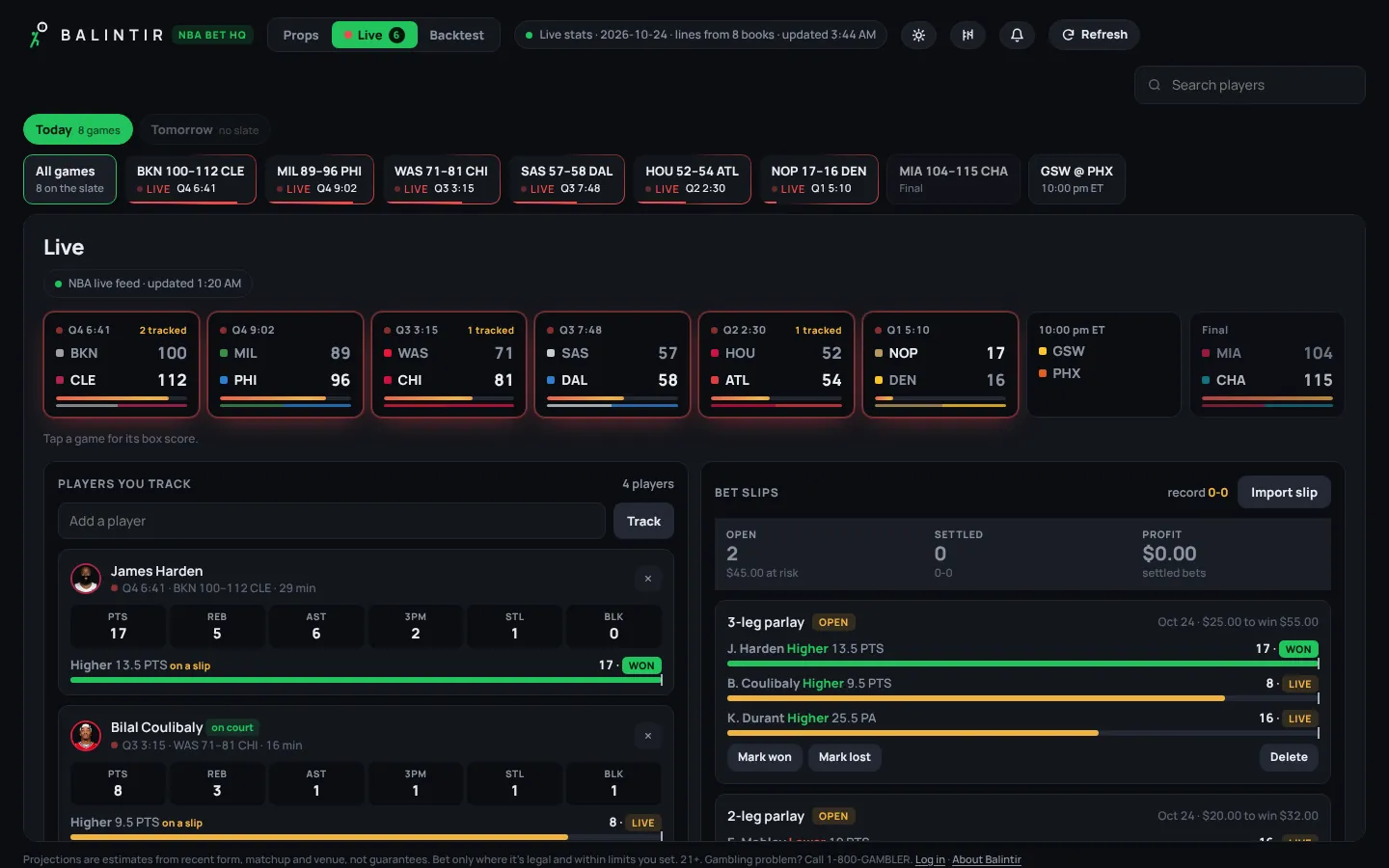Screen dimensions: 1389x868
Task: Open notifications bell icon
Action: tap(1017, 35)
